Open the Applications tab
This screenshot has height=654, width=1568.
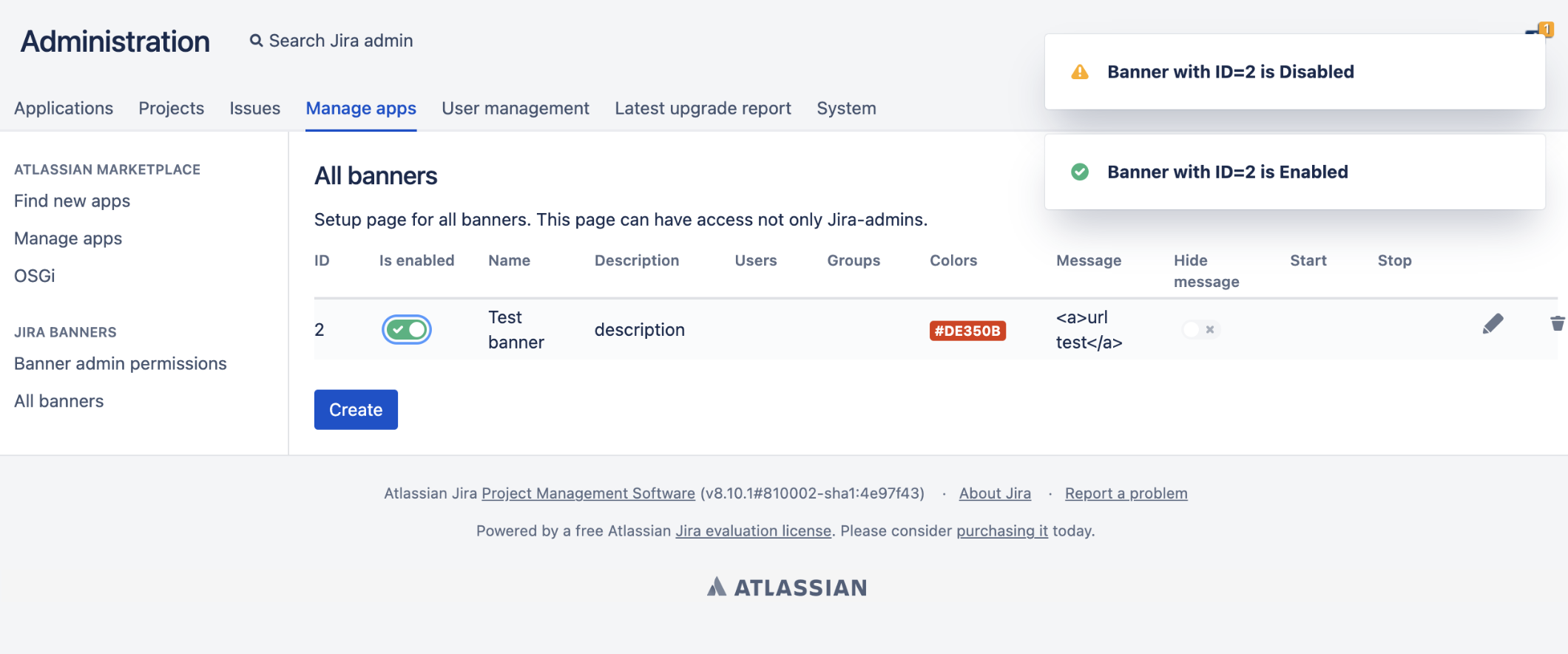[64, 108]
